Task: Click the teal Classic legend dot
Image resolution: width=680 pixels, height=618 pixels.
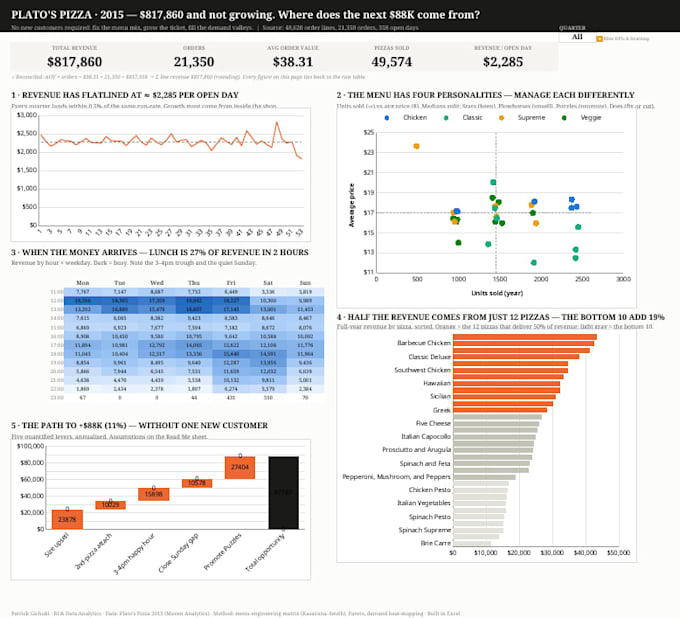Action: [446, 118]
